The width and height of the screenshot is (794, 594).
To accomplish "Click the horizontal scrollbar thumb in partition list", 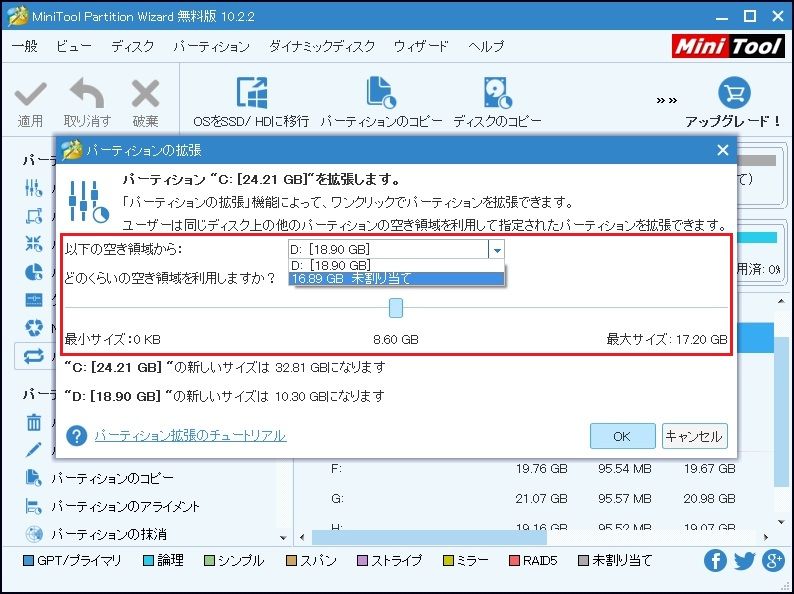I will click(429, 537).
